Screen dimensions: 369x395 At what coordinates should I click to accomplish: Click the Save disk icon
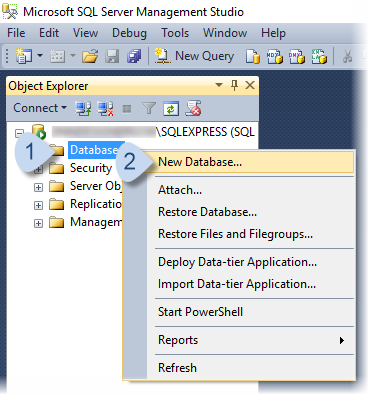point(112,56)
